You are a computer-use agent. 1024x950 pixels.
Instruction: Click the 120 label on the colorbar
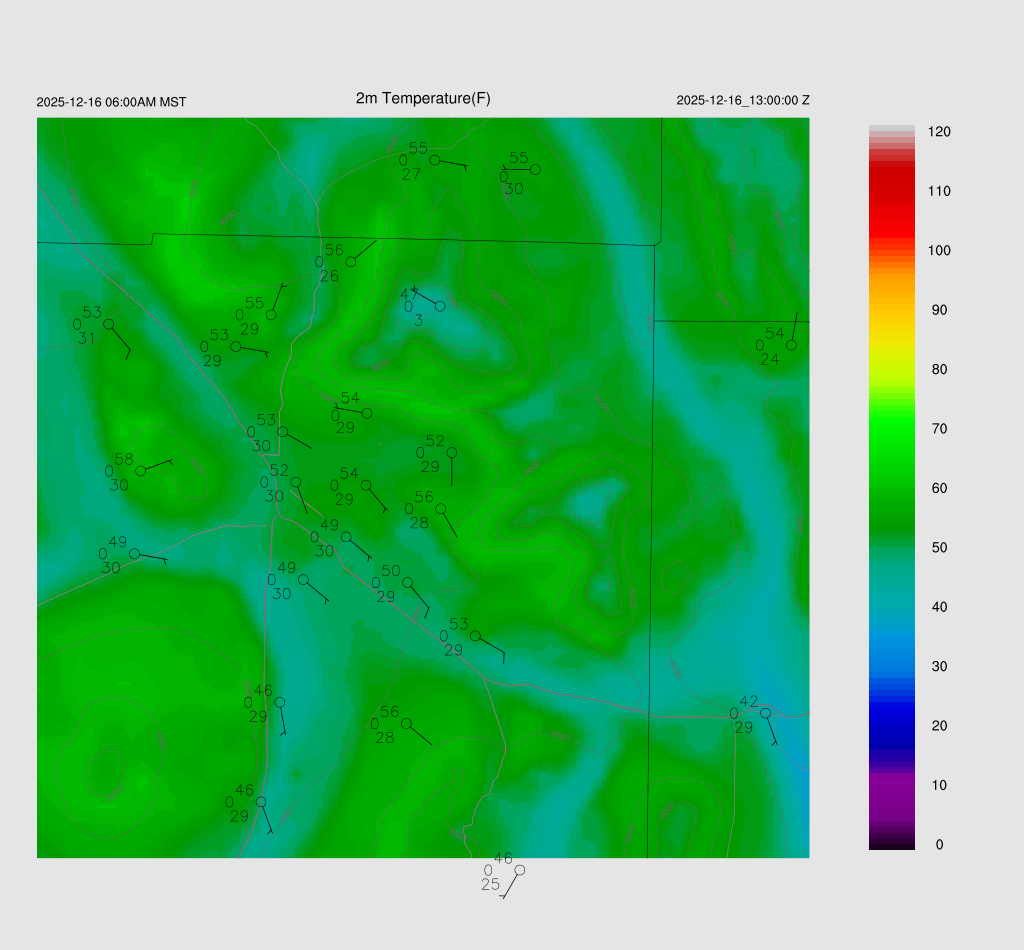[x=939, y=132]
